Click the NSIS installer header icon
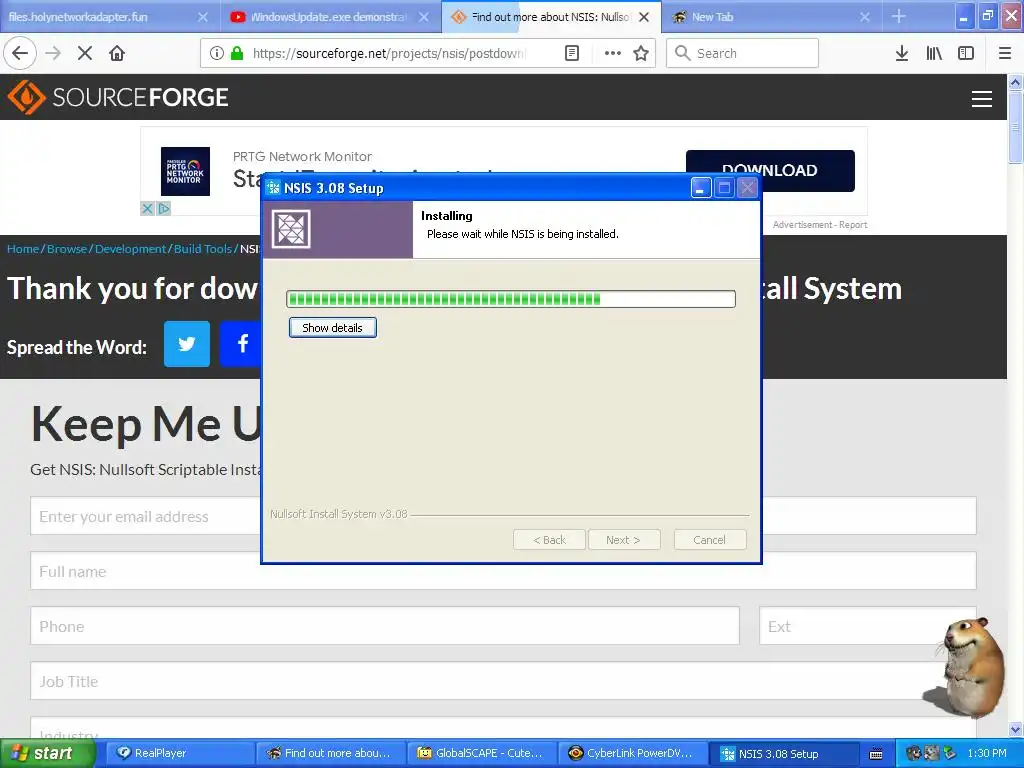Screen dimensions: 1024x768 tap(291, 229)
